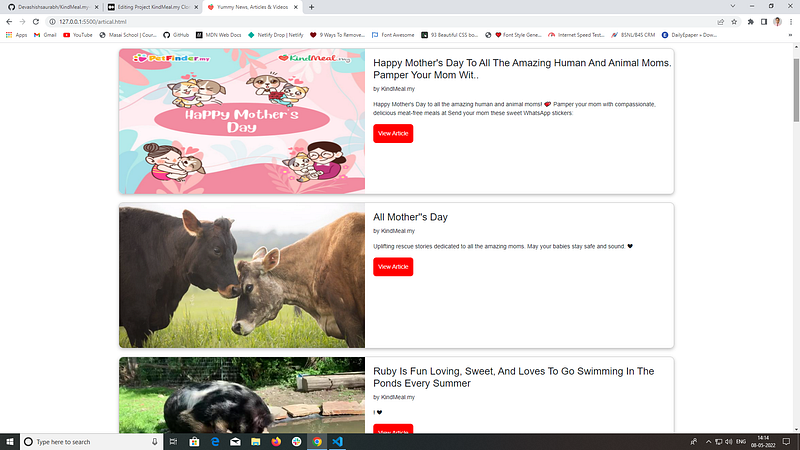Click the taskbar microphone search icon
Viewport: 800px width, 450px height.
pos(154,442)
